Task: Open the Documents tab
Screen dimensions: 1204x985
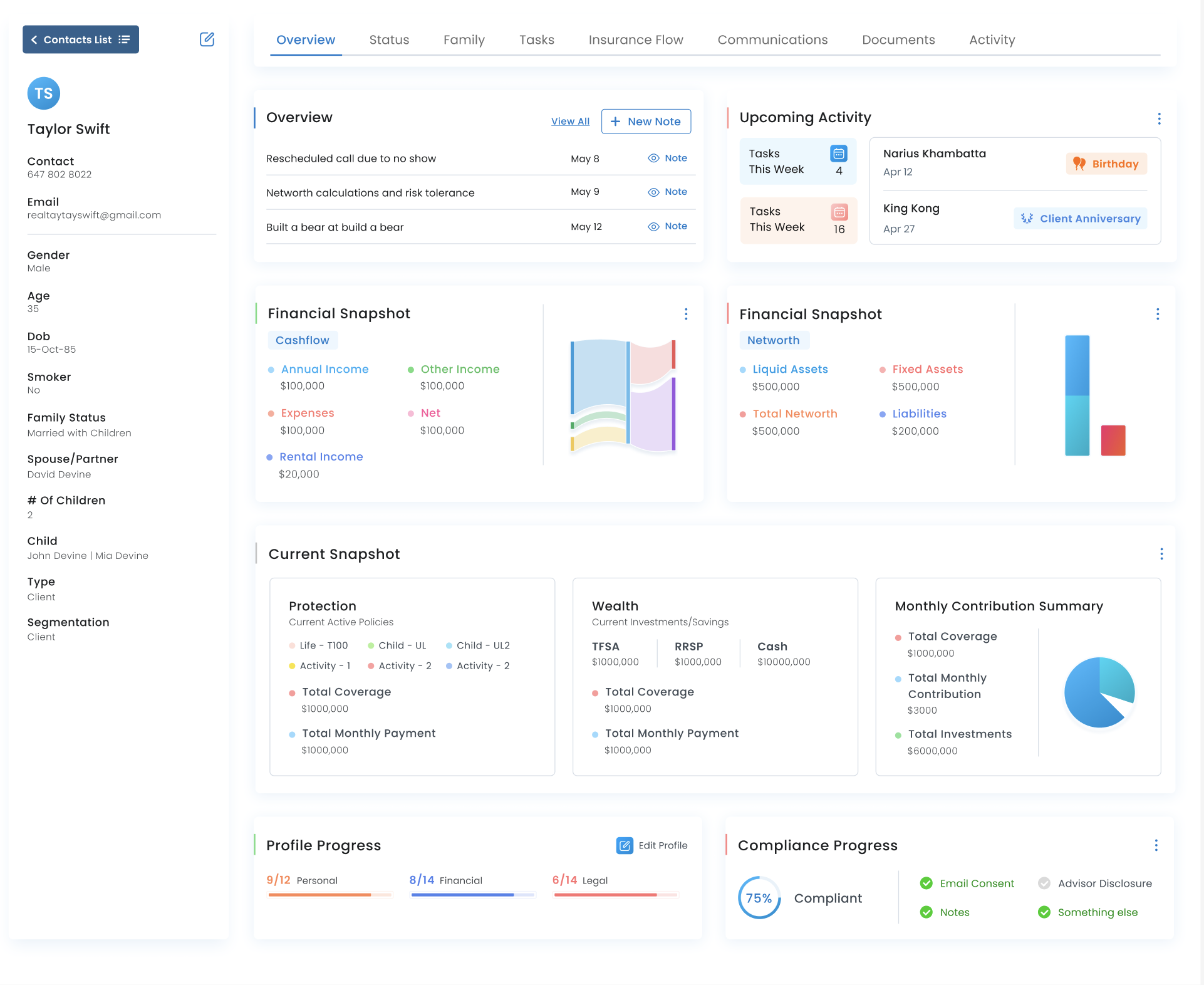Action: [x=898, y=40]
